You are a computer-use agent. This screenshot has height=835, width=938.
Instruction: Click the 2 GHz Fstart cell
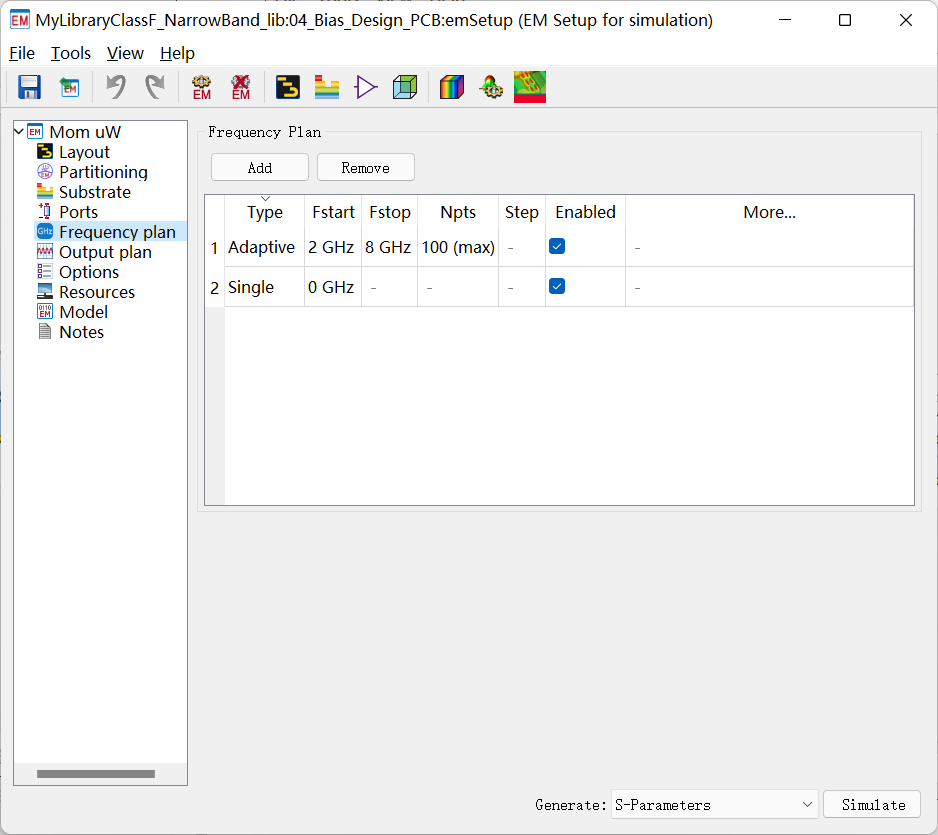click(333, 247)
